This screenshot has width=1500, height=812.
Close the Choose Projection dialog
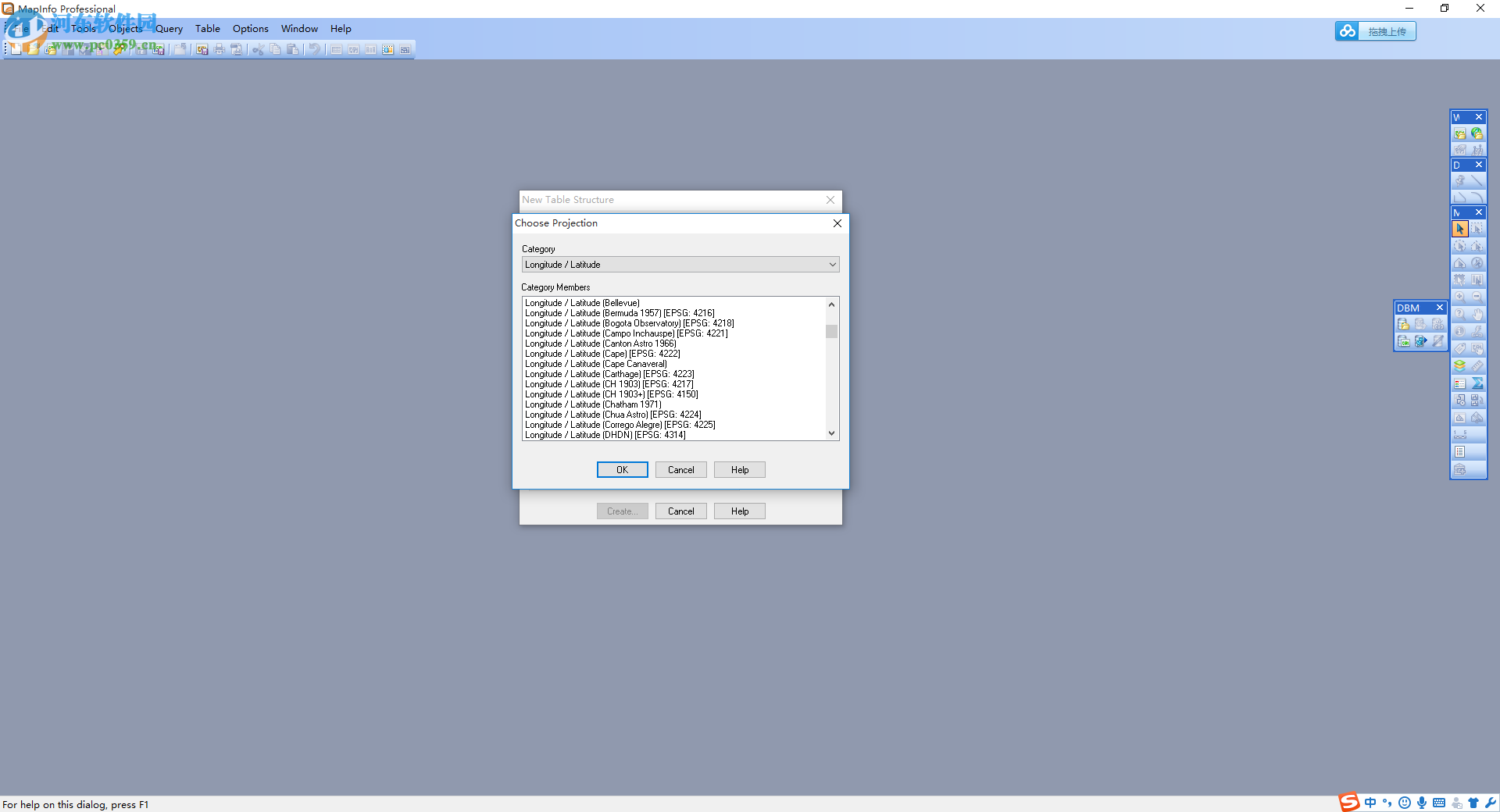pos(837,223)
